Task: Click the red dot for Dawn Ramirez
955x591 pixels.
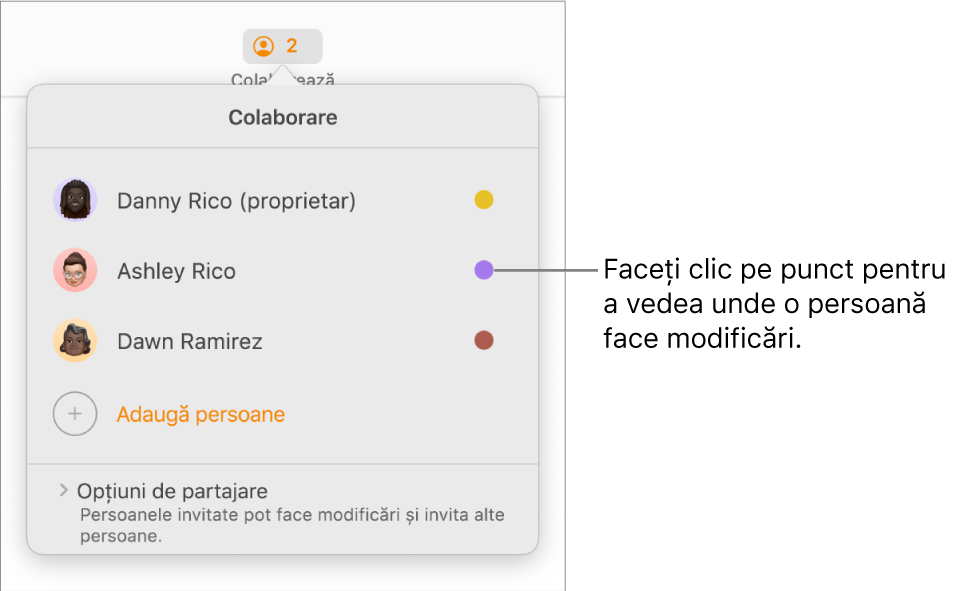Action: click(484, 341)
